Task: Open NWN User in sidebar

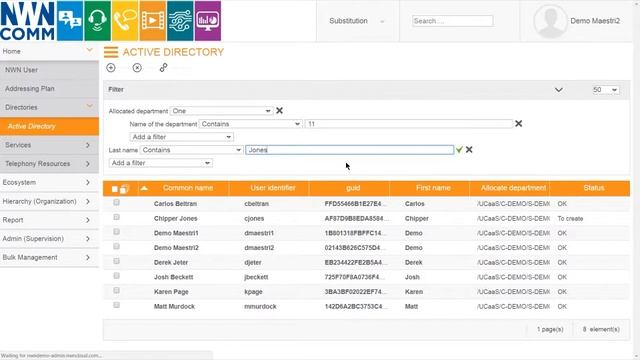Action: tap(49, 70)
